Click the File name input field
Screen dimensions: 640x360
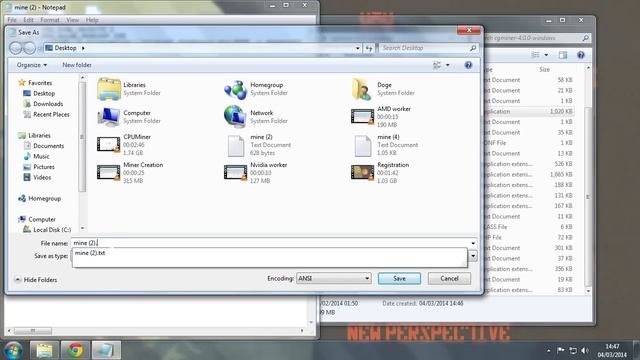(269, 243)
